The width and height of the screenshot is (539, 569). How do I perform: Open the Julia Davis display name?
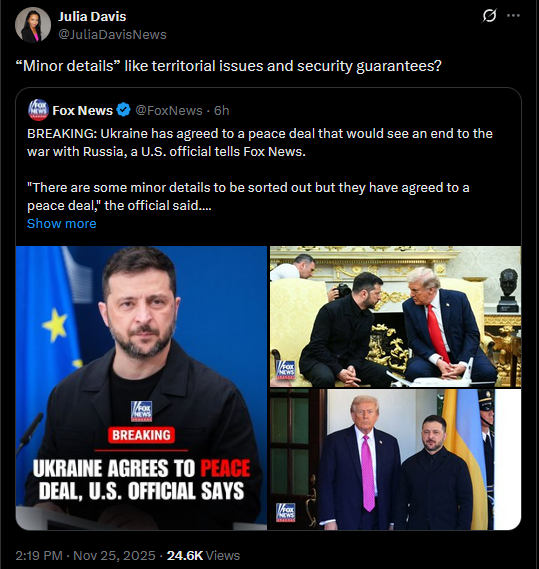click(92, 17)
